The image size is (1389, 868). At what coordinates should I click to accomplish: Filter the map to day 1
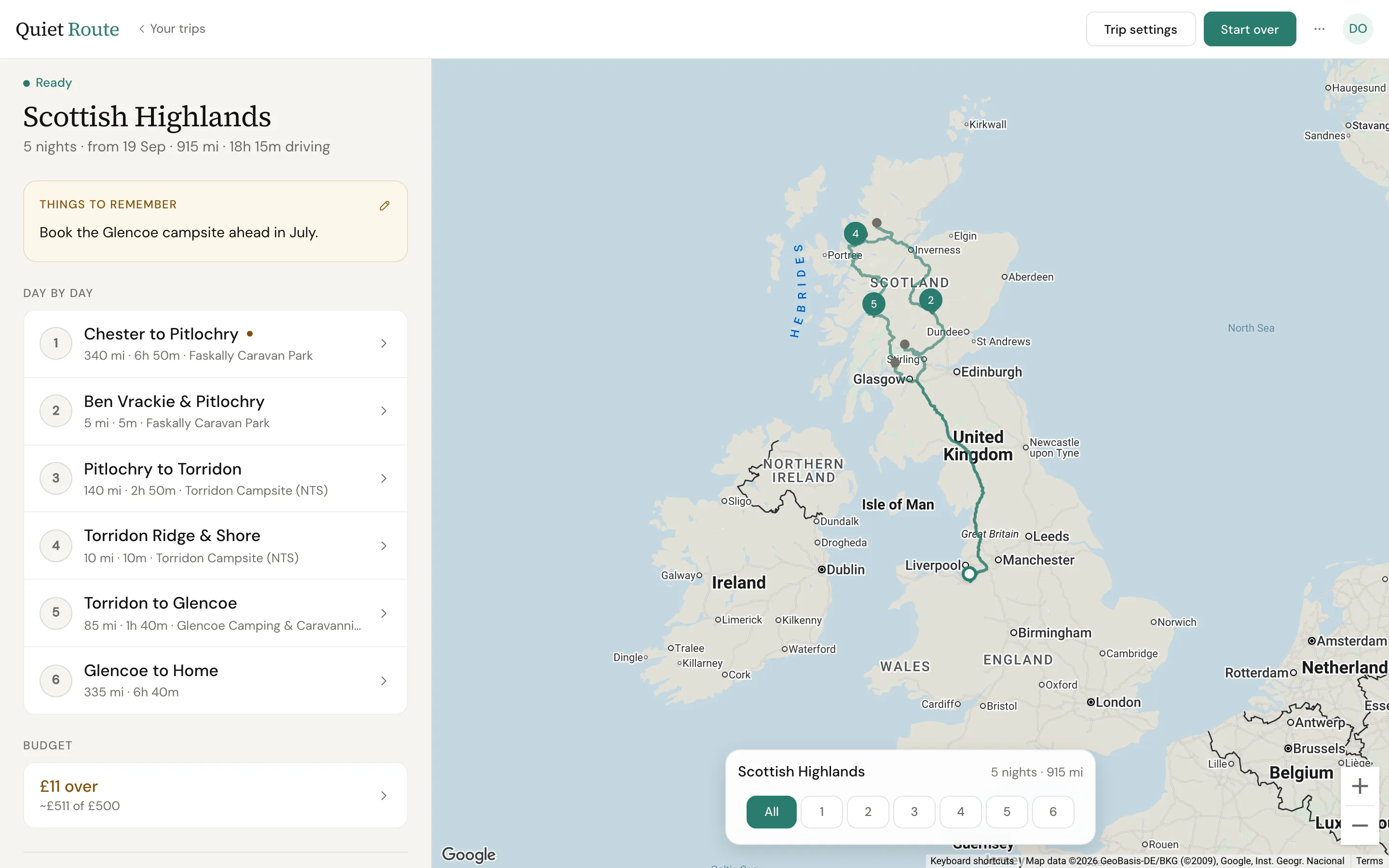[821, 812]
